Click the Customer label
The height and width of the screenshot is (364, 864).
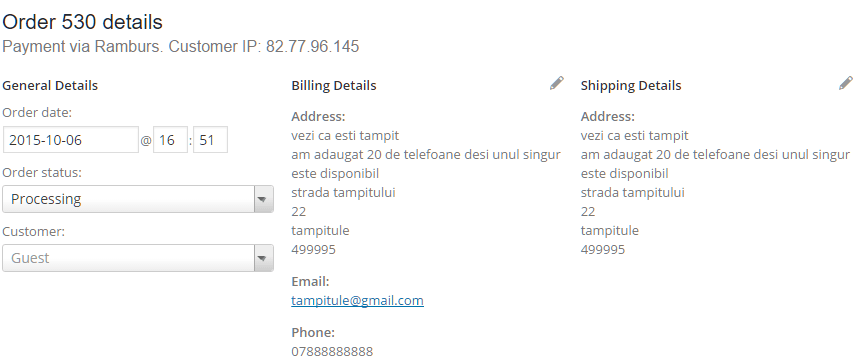33,231
